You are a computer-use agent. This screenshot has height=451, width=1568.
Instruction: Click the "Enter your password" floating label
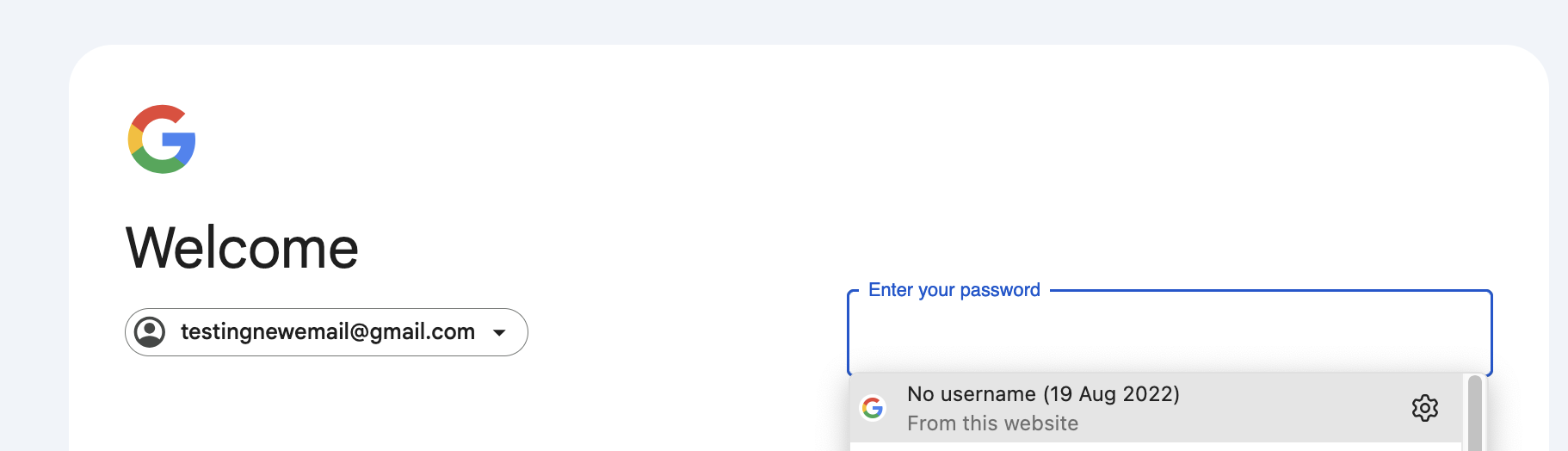[x=954, y=290]
